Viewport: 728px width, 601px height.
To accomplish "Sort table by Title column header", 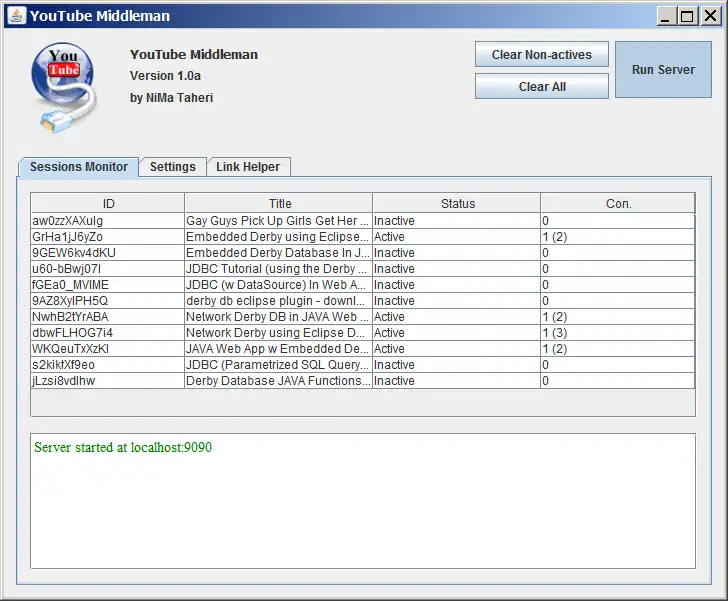I will point(279,203).
